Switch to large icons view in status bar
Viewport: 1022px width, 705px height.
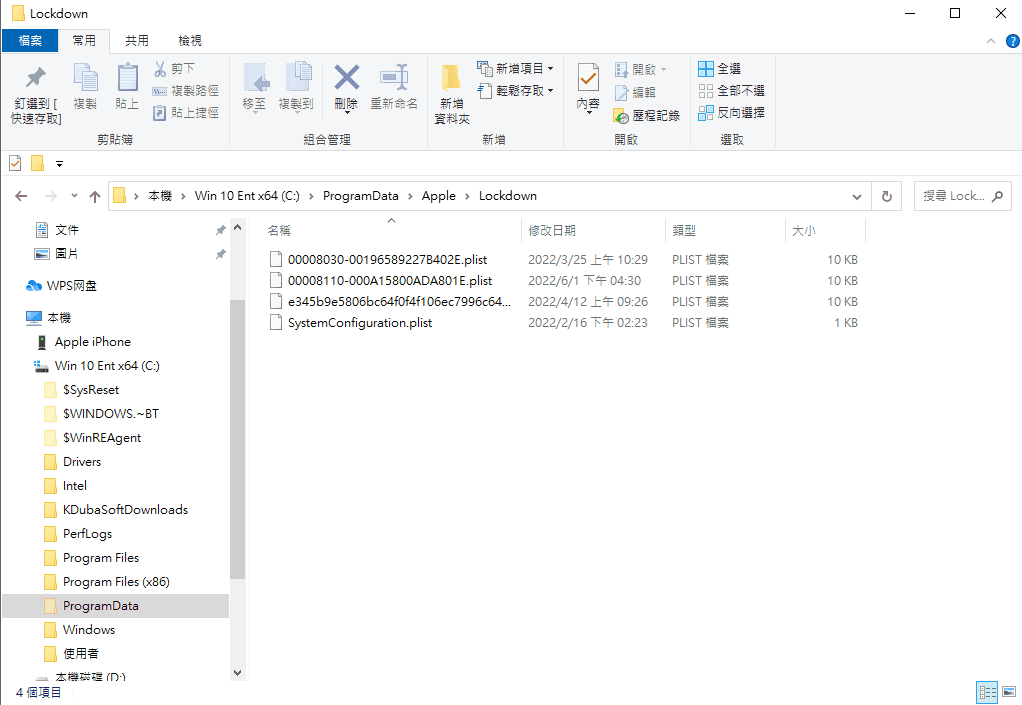click(1008, 692)
